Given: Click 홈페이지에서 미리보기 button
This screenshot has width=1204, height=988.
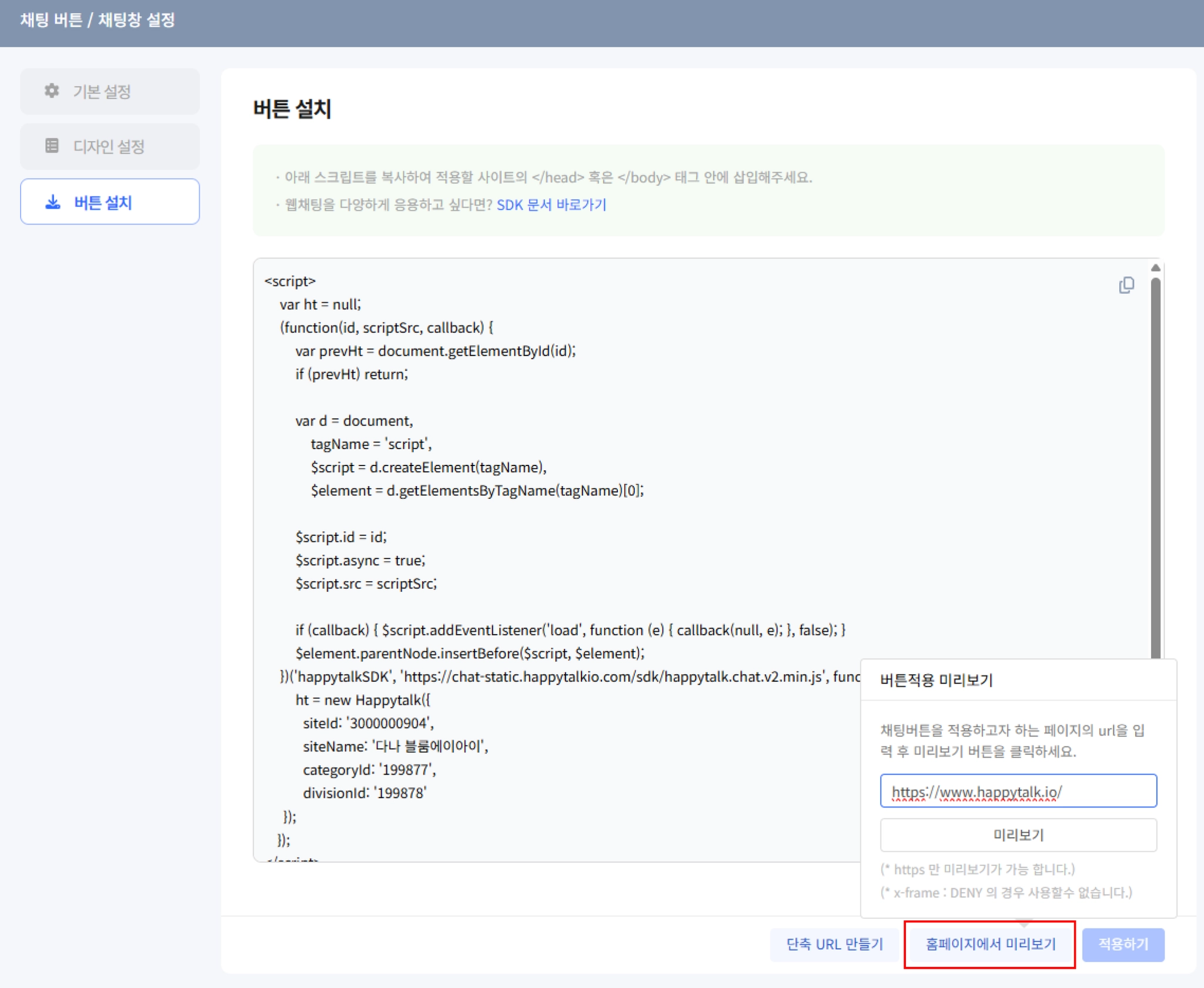Looking at the screenshot, I should [990, 944].
